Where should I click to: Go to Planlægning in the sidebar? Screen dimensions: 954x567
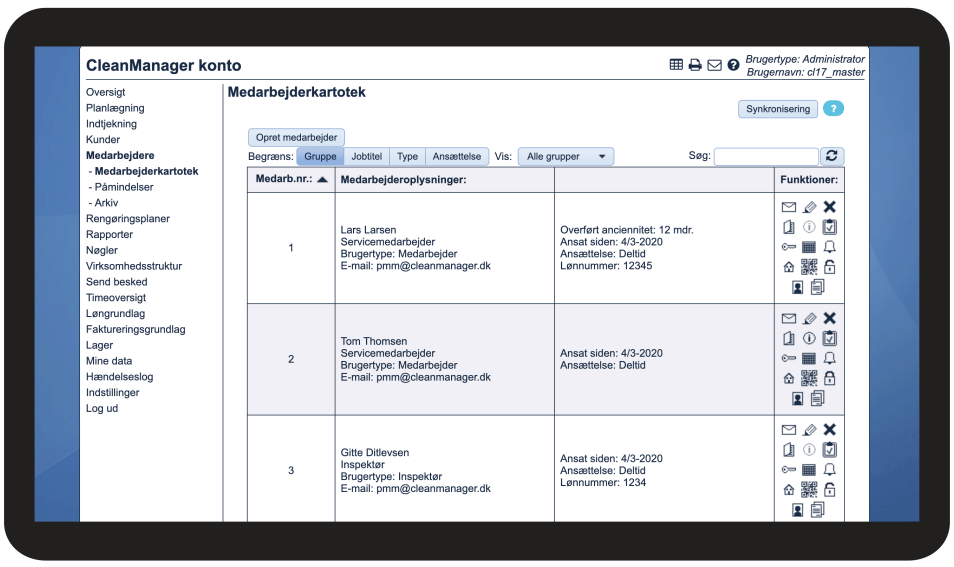[x=115, y=108]
